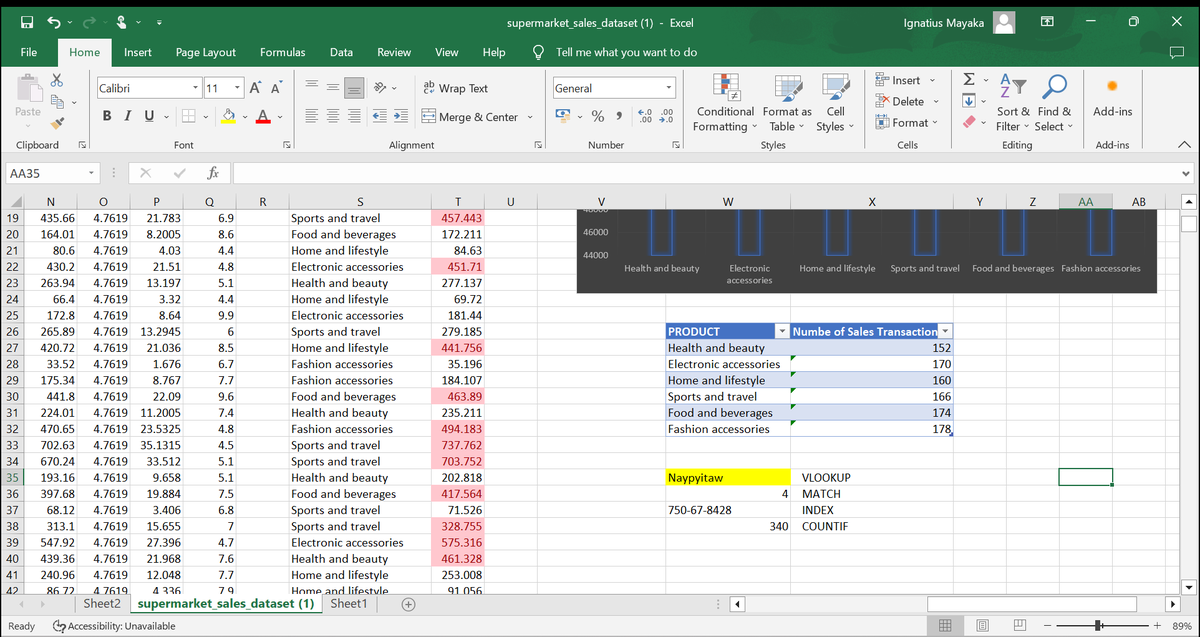Image resolution: width=1200 pixels, height=637 pixels.
Task: Click the Format Painter brush icon
Action: [57, 123]
